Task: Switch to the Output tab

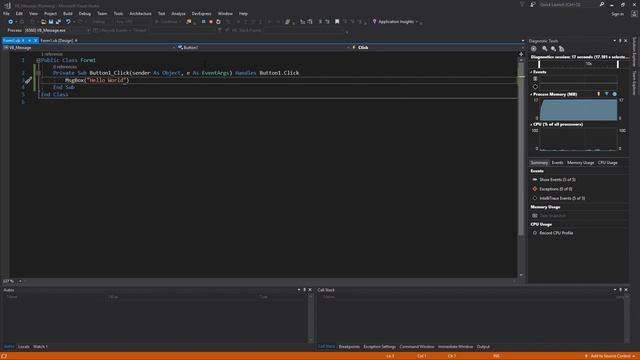Action: click(x=483, y=347)
